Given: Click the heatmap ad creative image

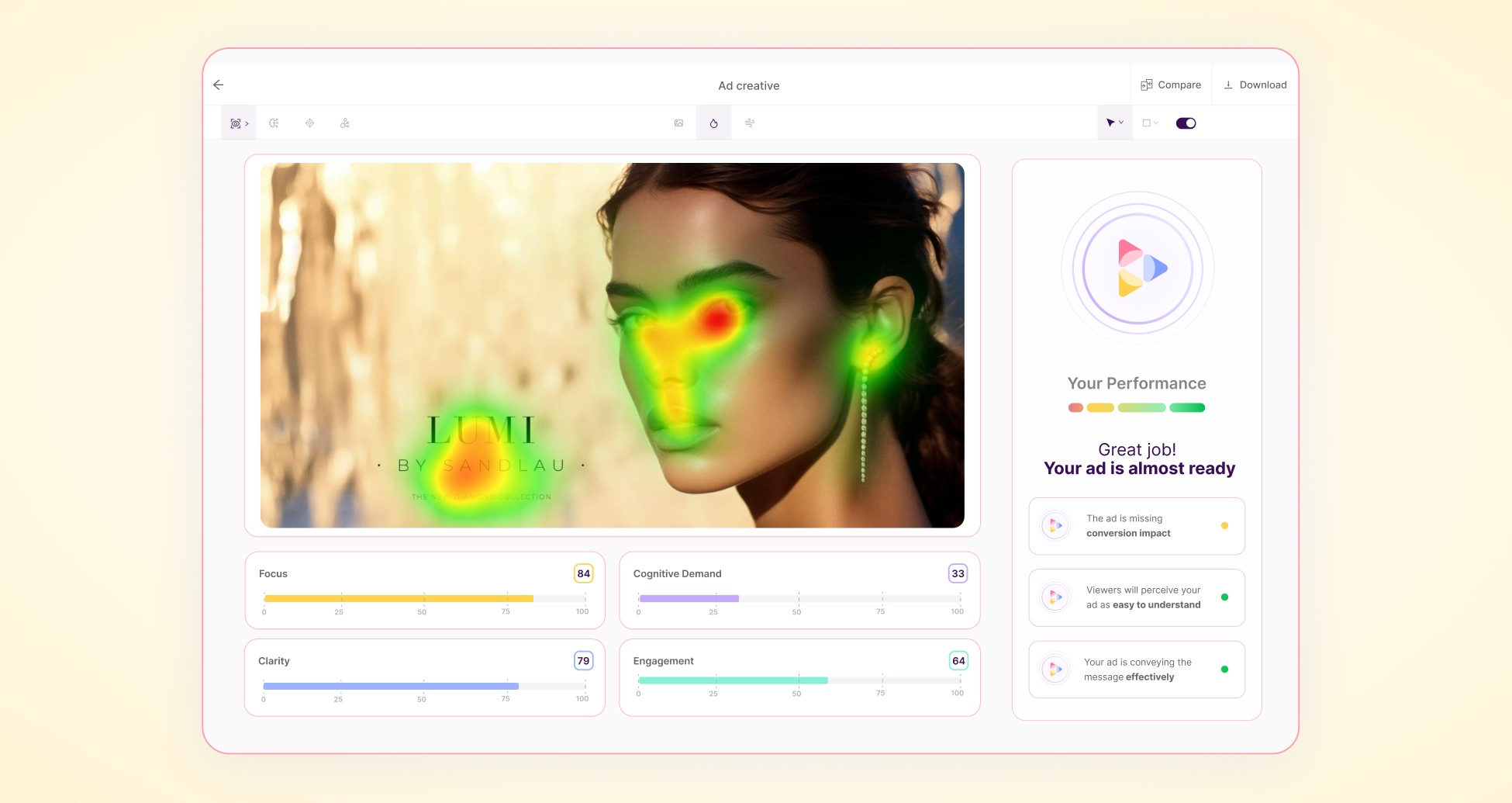Looking at the screenshot, I should click(612, 345).
